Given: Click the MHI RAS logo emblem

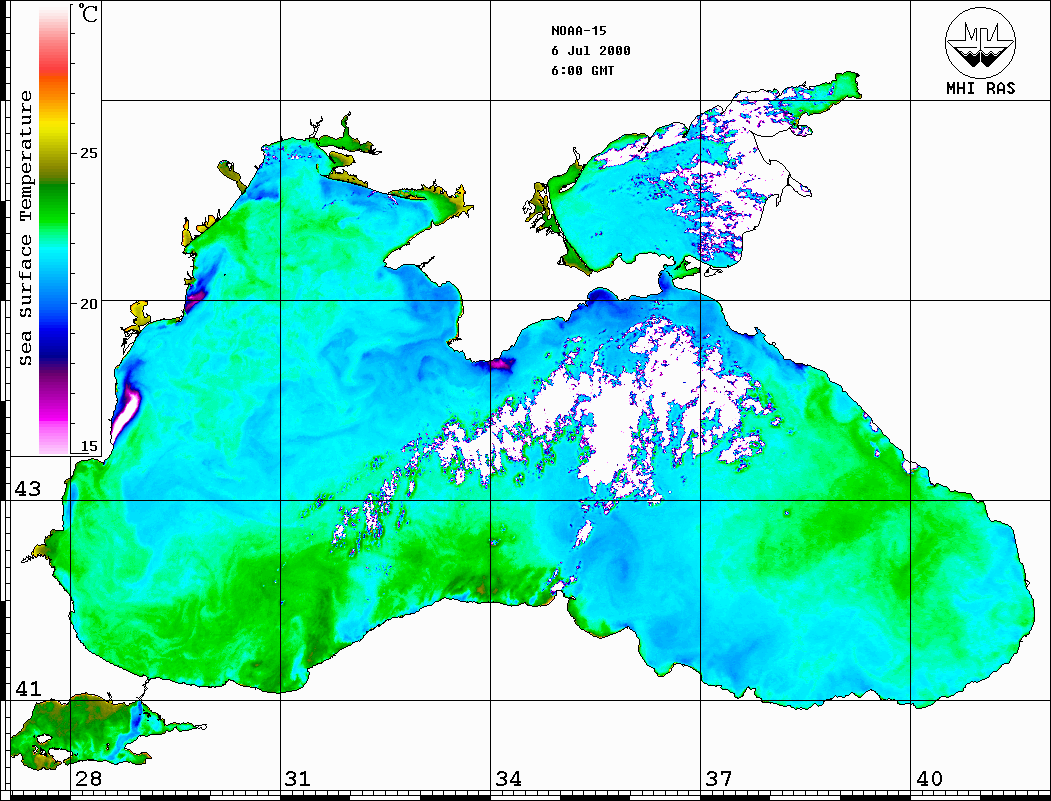Looking at the screenshot, I should [x=980, y=42].
